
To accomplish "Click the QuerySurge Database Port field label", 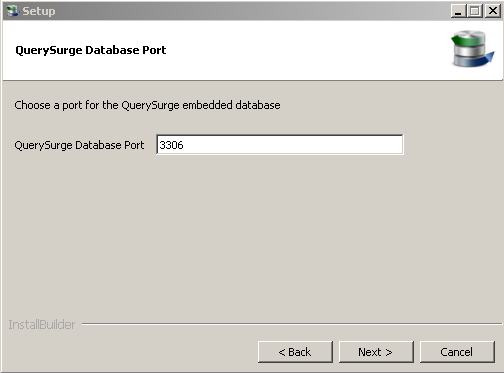I will coord(79,145).
